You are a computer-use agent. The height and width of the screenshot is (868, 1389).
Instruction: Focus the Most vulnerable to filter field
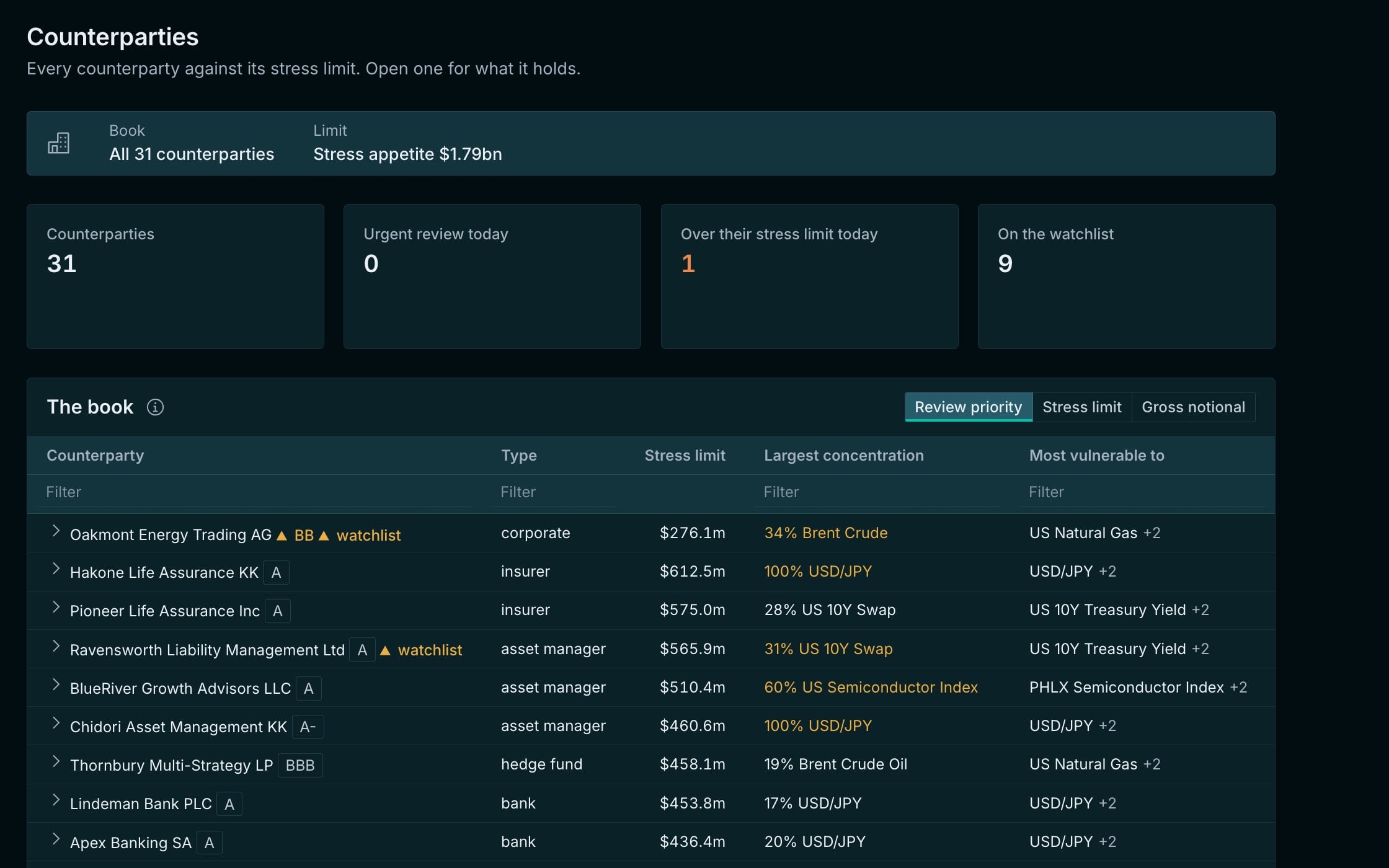coord(1142,492)
